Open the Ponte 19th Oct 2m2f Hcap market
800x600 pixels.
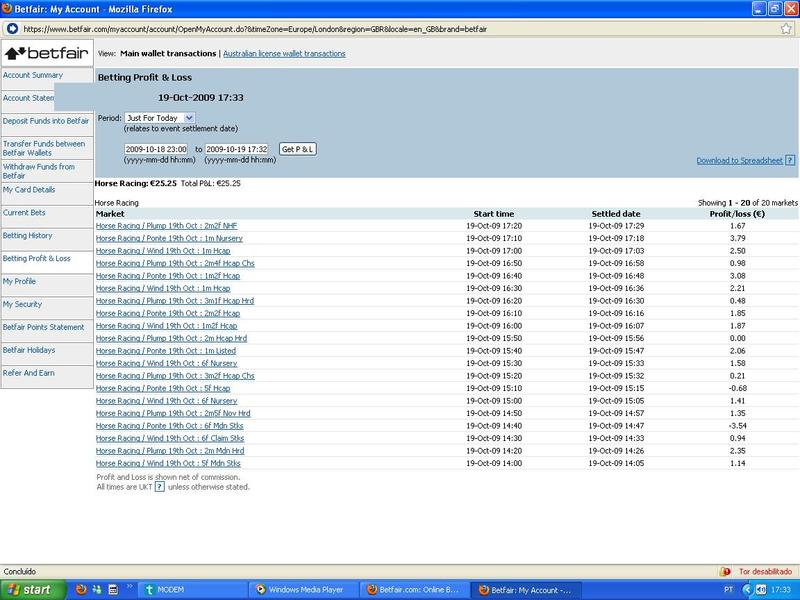click(x=168, y=313)
